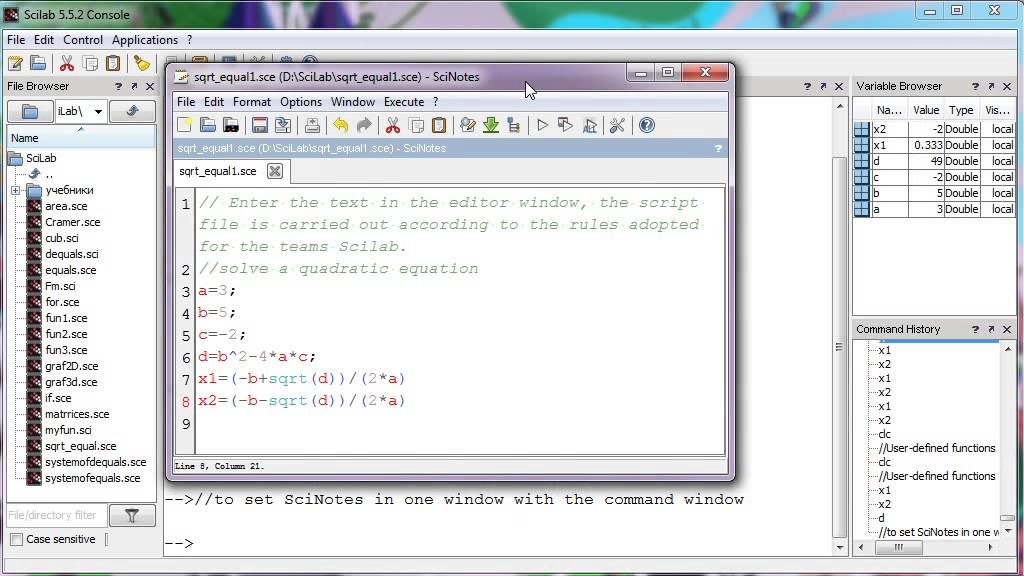
Task: Open SciNotes preferences tools icon
Action: point(617,125)
